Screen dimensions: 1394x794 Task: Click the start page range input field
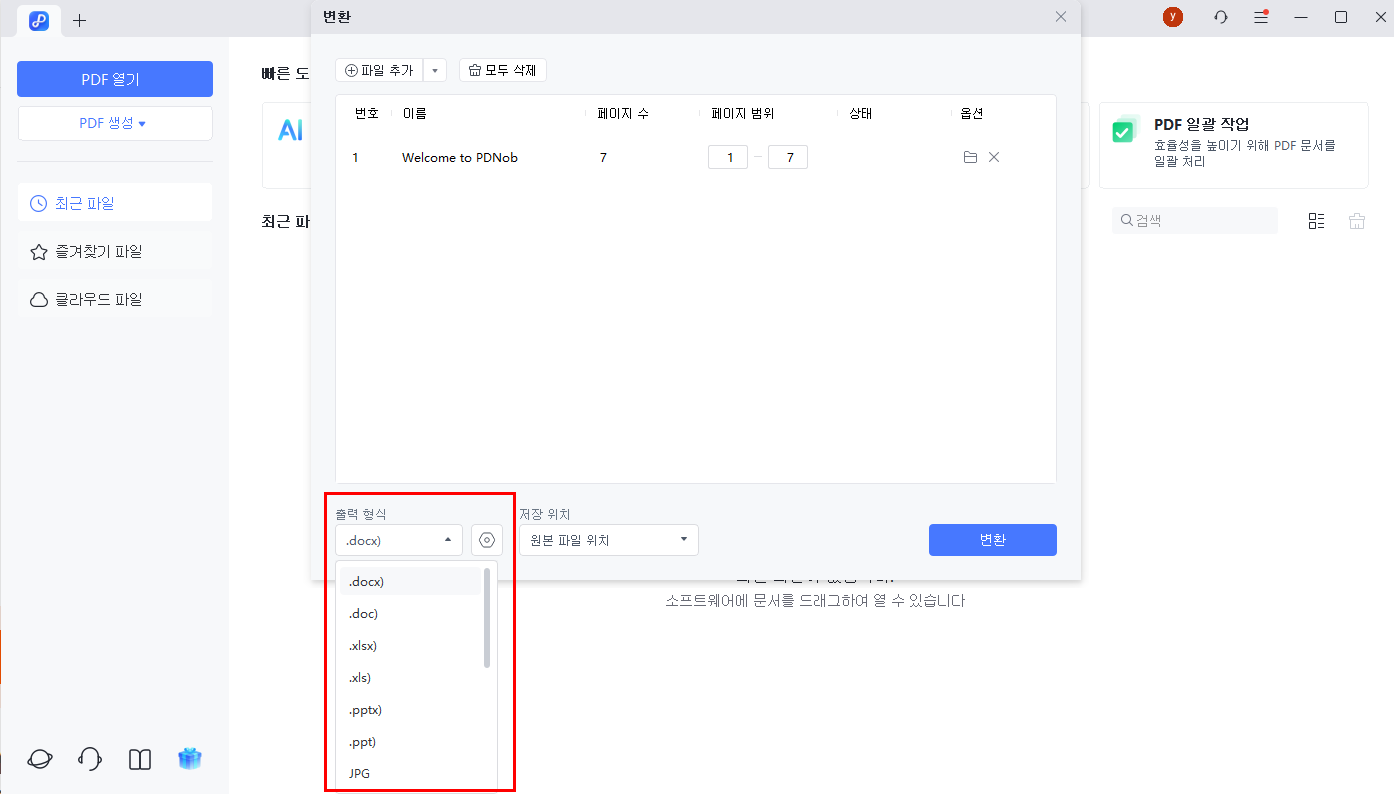tap(727, 157)
